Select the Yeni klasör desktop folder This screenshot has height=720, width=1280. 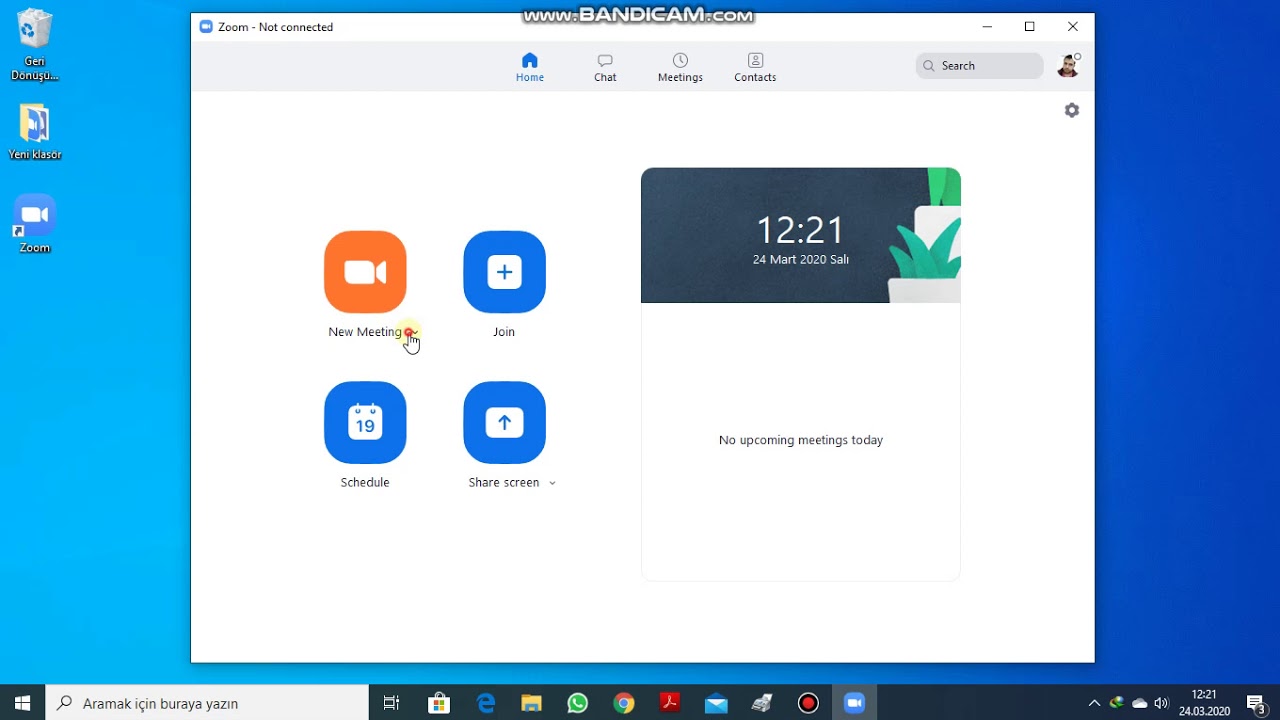point(35,132)
